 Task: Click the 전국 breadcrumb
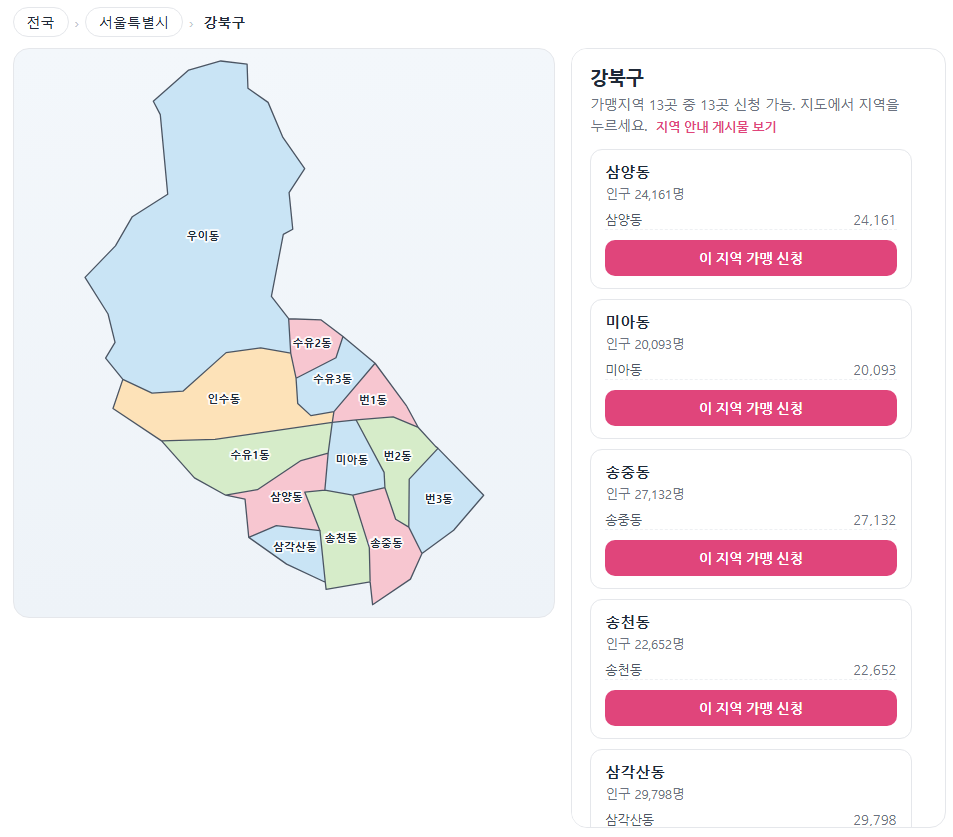(41, 22)
